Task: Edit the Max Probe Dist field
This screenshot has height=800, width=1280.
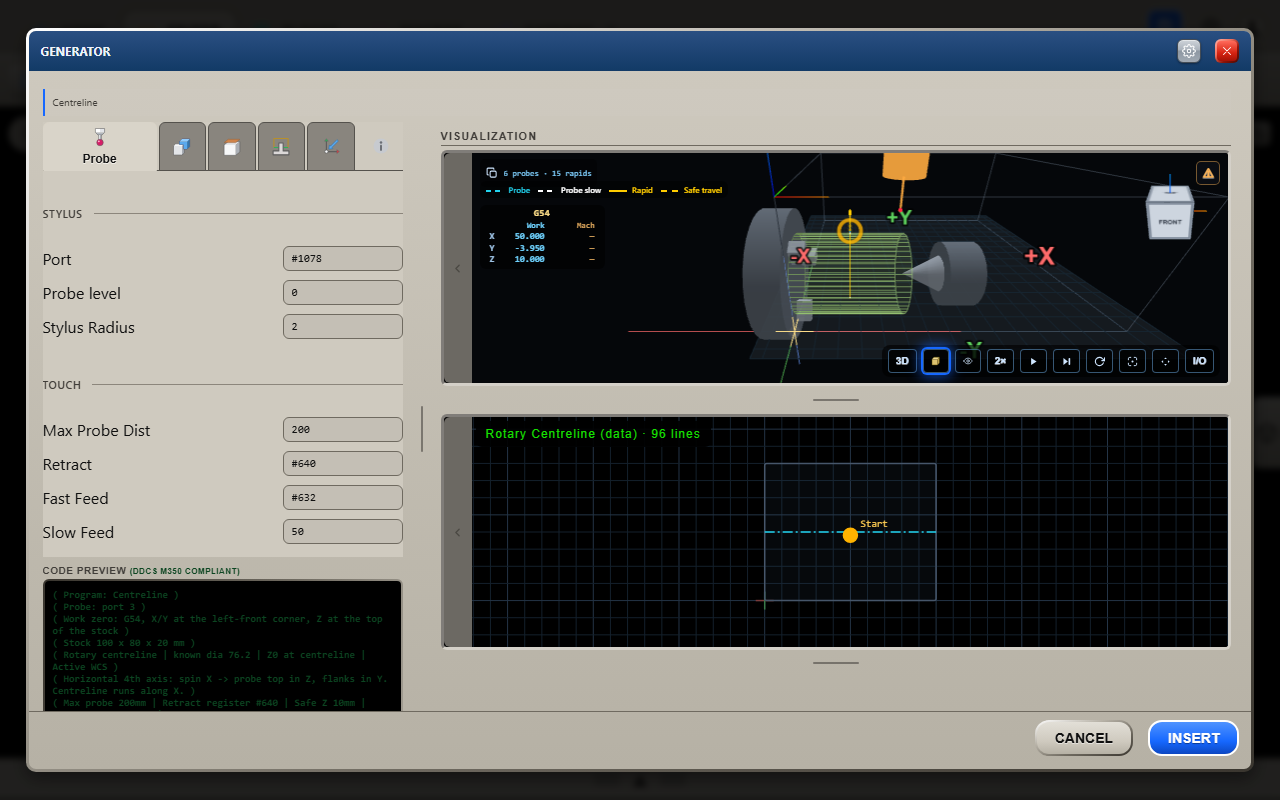Action: tap(343, 430)
